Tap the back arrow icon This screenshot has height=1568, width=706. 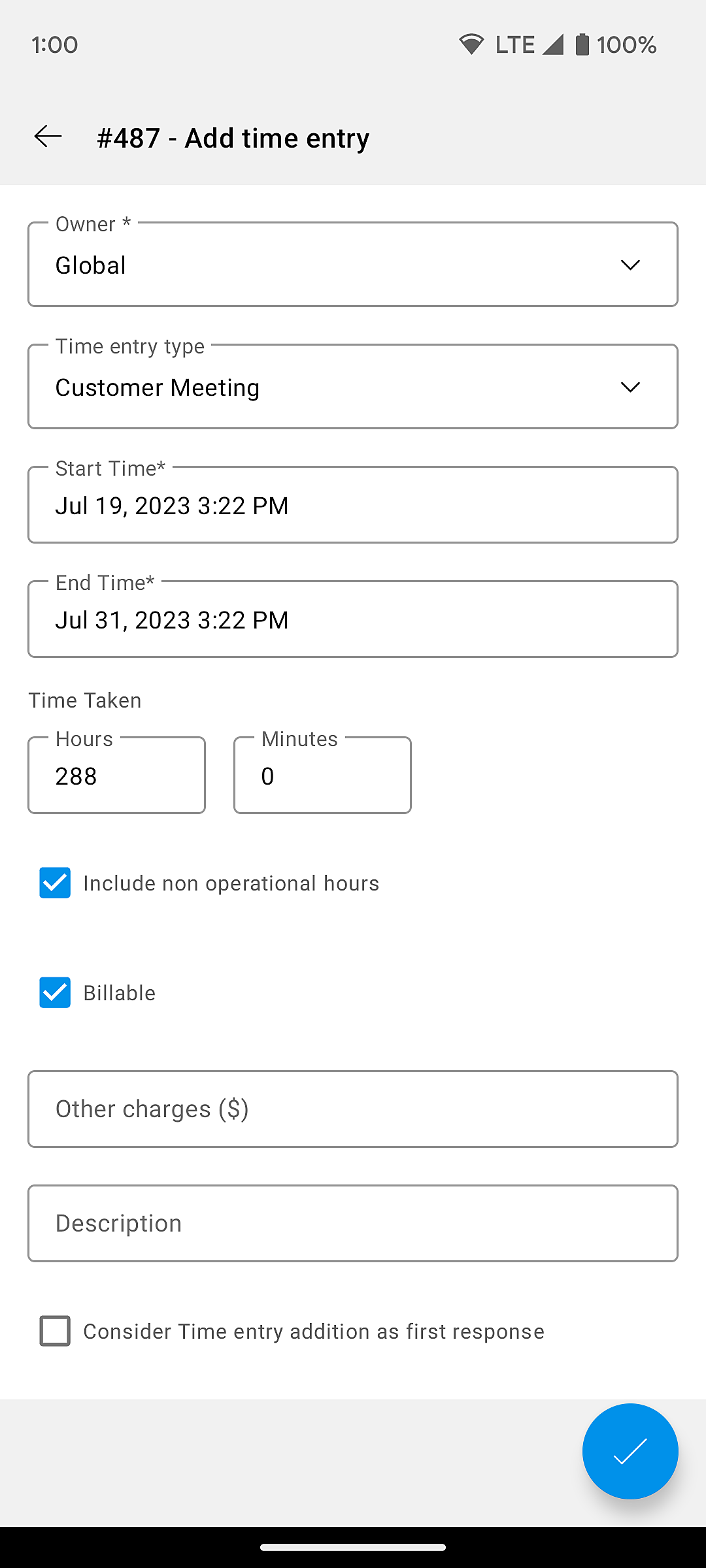pyautogui.click(x=48, y=137)
